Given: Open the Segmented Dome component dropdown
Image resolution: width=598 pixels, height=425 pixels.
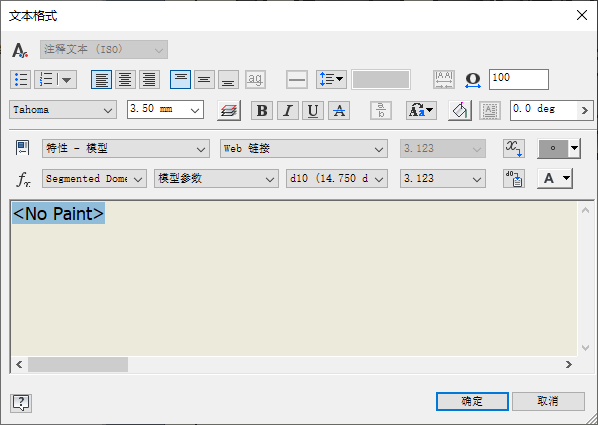Looking at the screenshot, I should click(x=94, y=179).
